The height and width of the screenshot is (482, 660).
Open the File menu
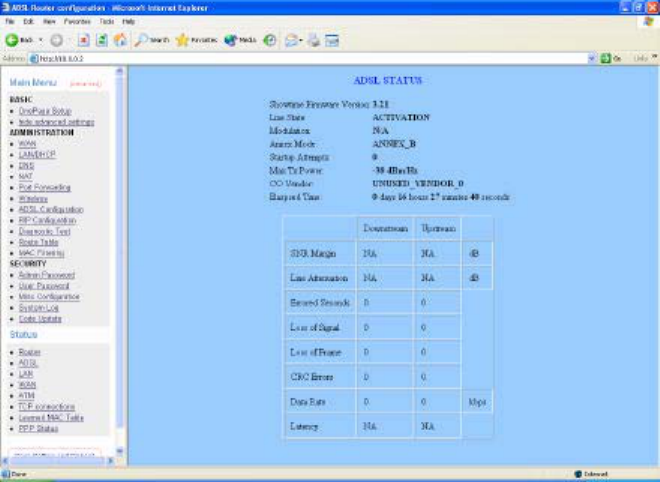[x=10, y=21]
